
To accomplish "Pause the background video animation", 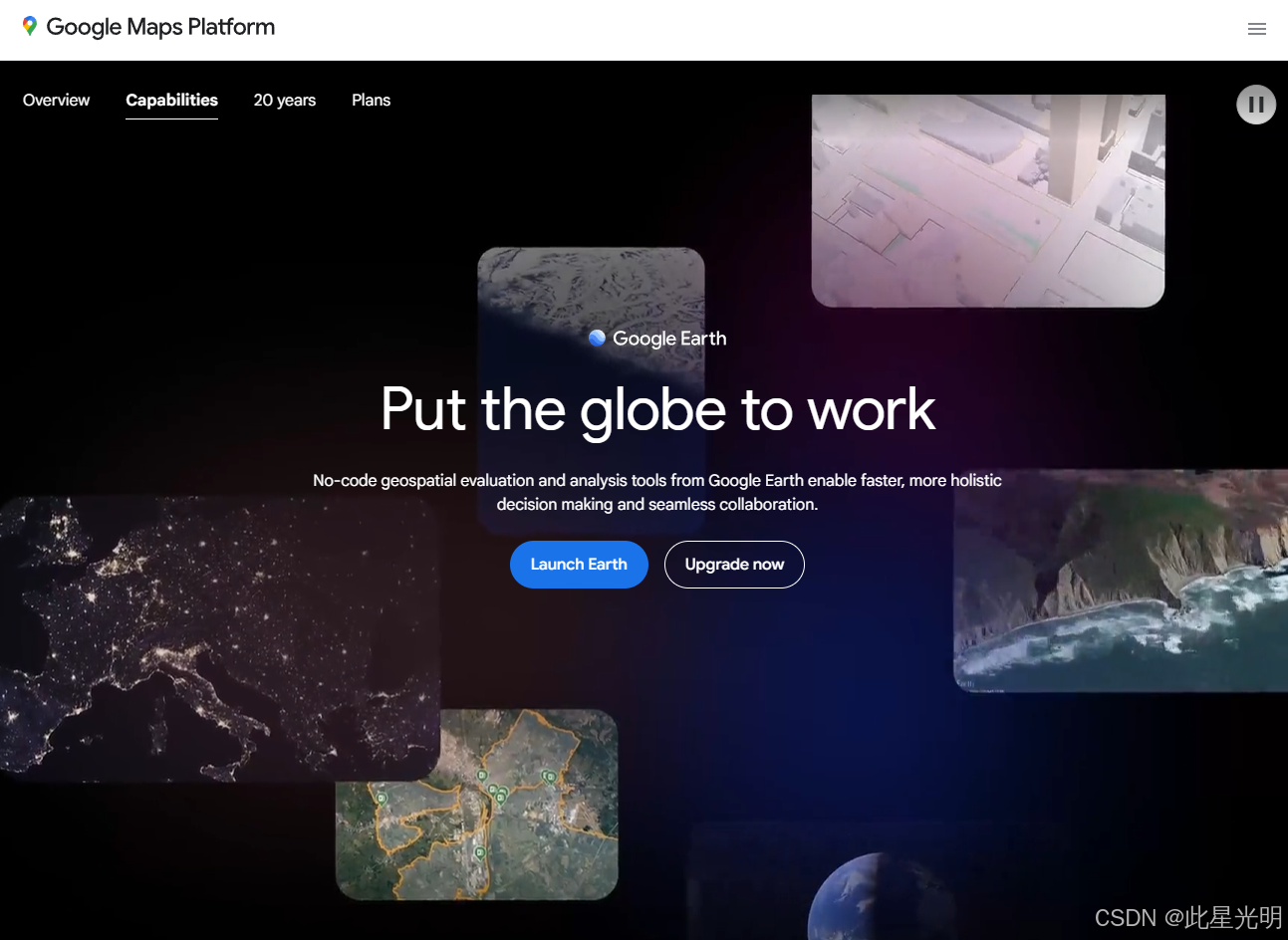I will pos(1256,105).
